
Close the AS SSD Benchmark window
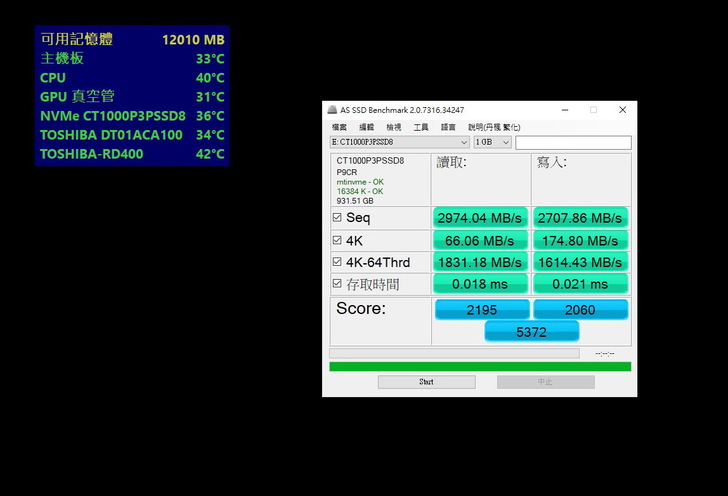coord(620,109)
